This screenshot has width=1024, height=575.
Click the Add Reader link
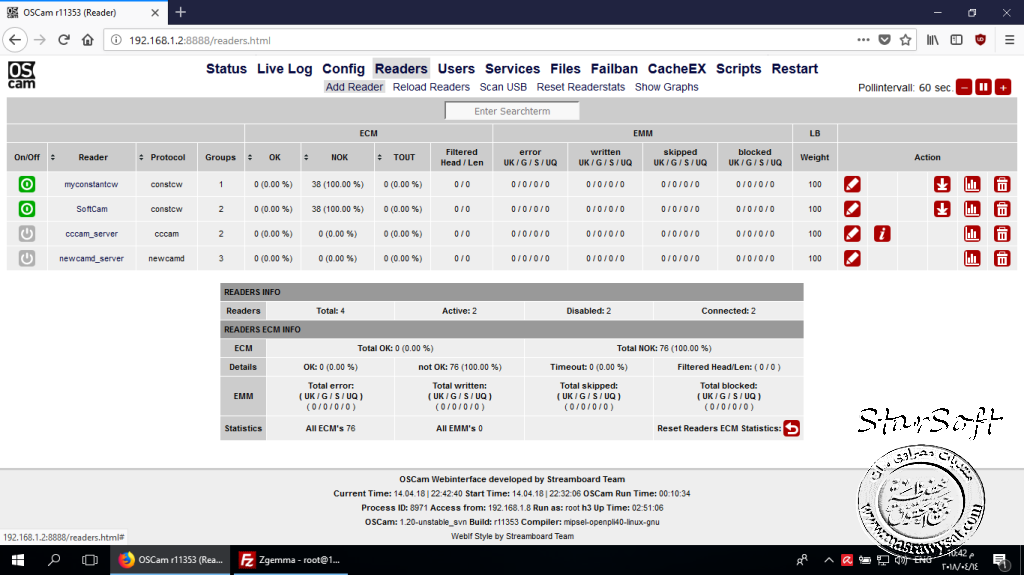click(354, 87)
